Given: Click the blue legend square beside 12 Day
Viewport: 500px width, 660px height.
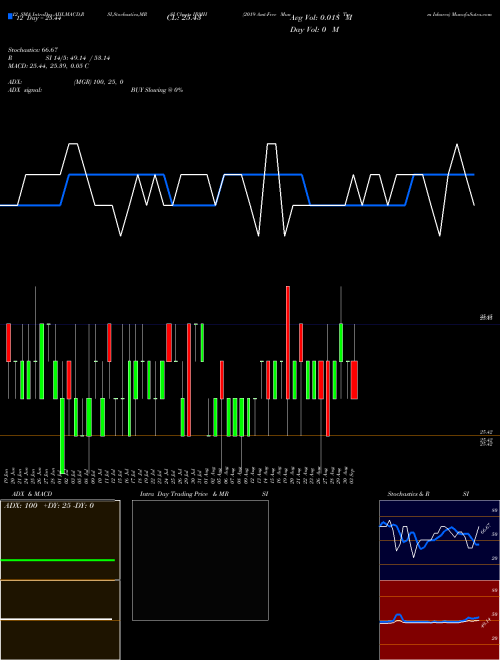Looking at the screenshot, I should pos(10,17).
